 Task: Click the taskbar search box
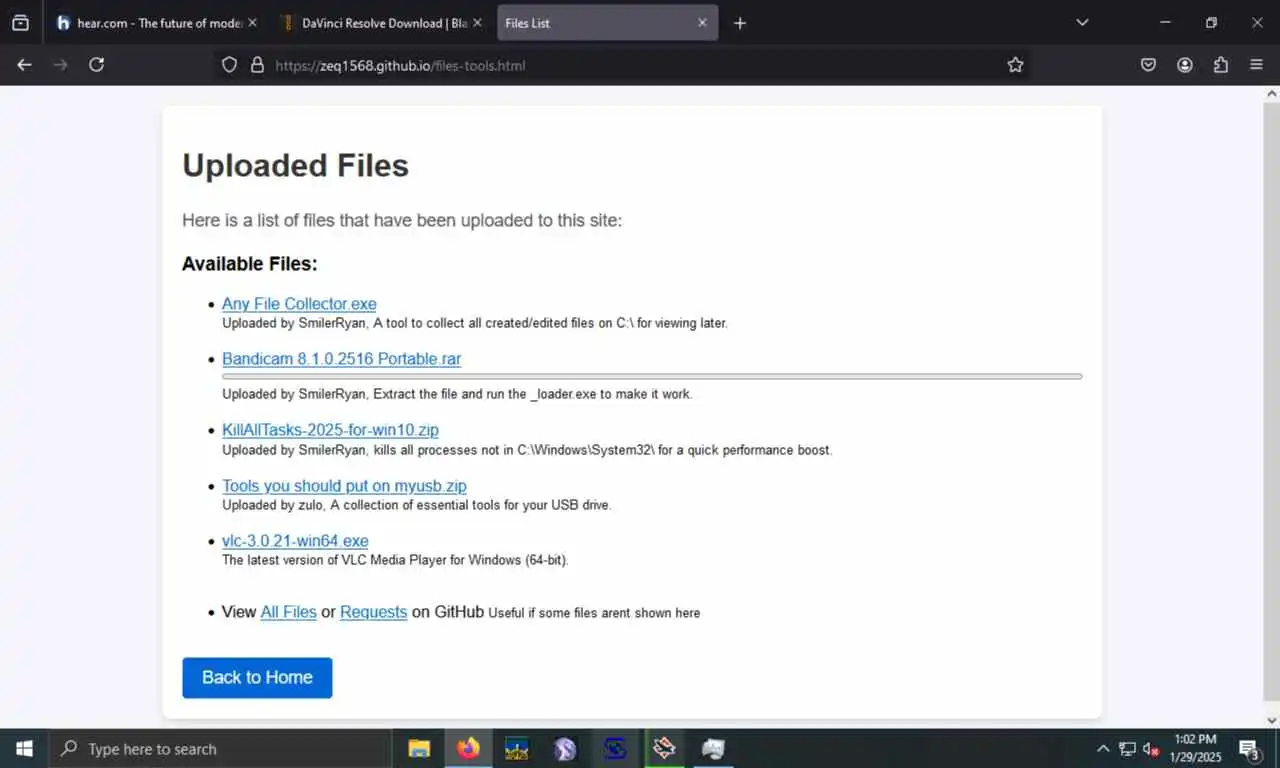coord(220,748)
